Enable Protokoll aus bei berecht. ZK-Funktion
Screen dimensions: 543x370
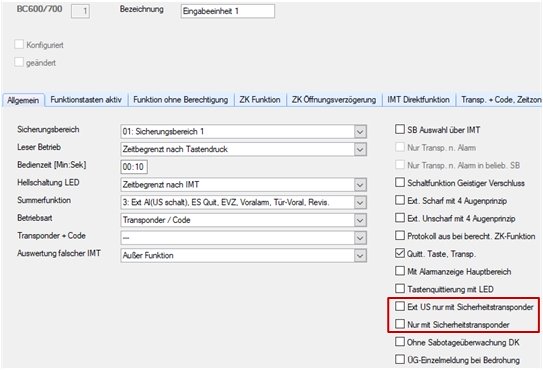click(x=400, y=236)
